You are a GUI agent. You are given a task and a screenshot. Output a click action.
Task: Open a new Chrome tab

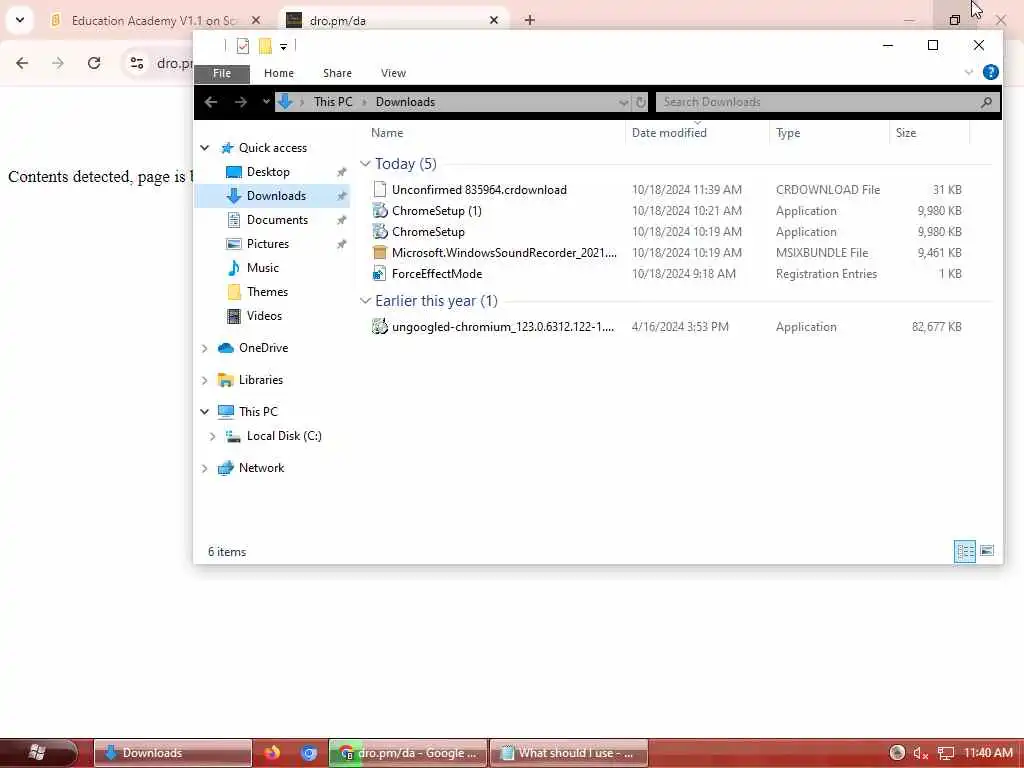coord(530,20)
